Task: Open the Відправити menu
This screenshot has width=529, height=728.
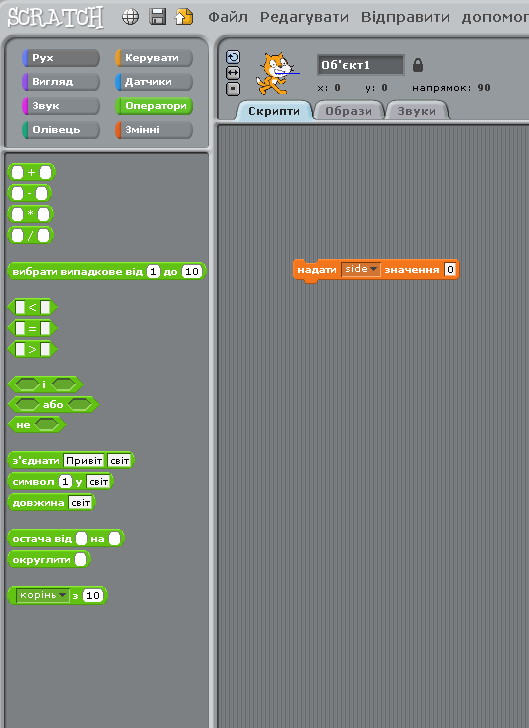Action: point(405,18)
